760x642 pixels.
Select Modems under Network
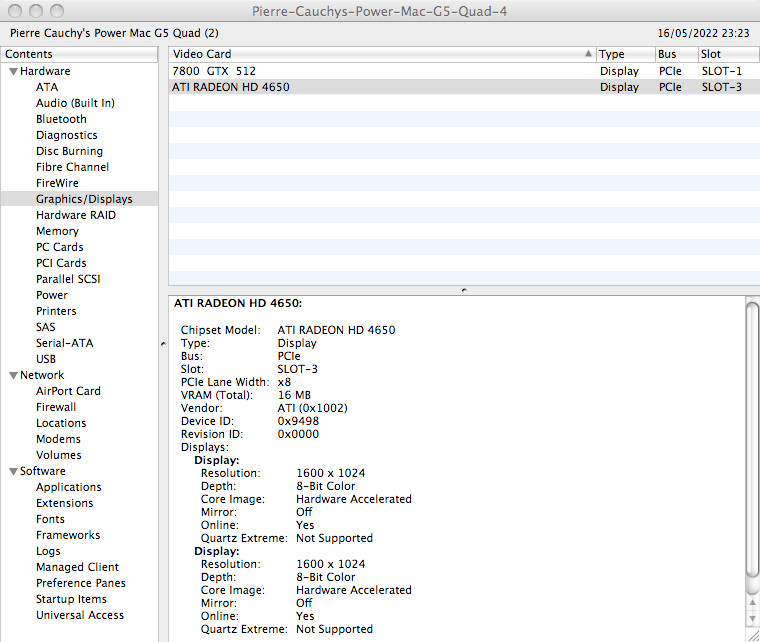tap(58, 439)
